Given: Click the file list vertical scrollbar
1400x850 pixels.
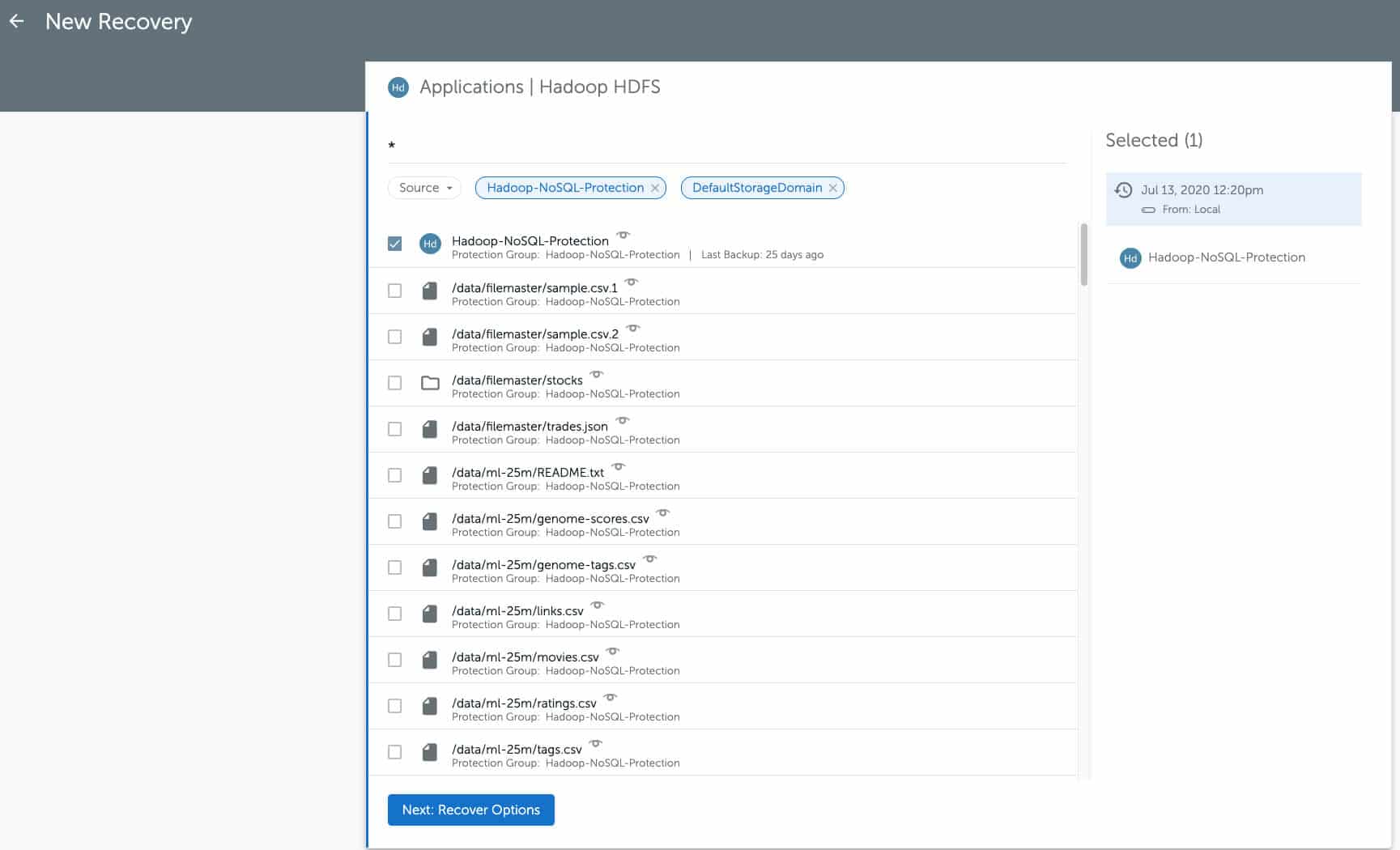Looking at the screenshot, I should click(x=1083, y=255).
